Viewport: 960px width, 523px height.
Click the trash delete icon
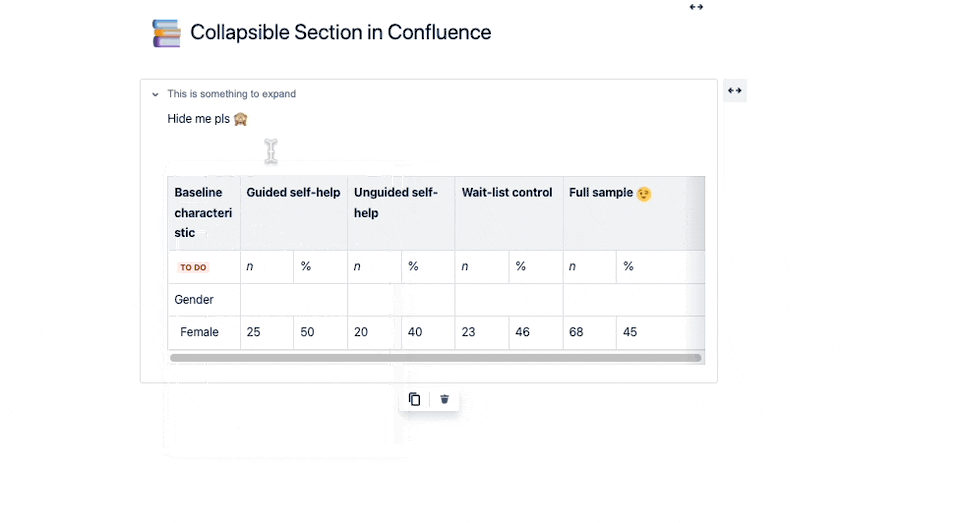[x=444, y=399]
